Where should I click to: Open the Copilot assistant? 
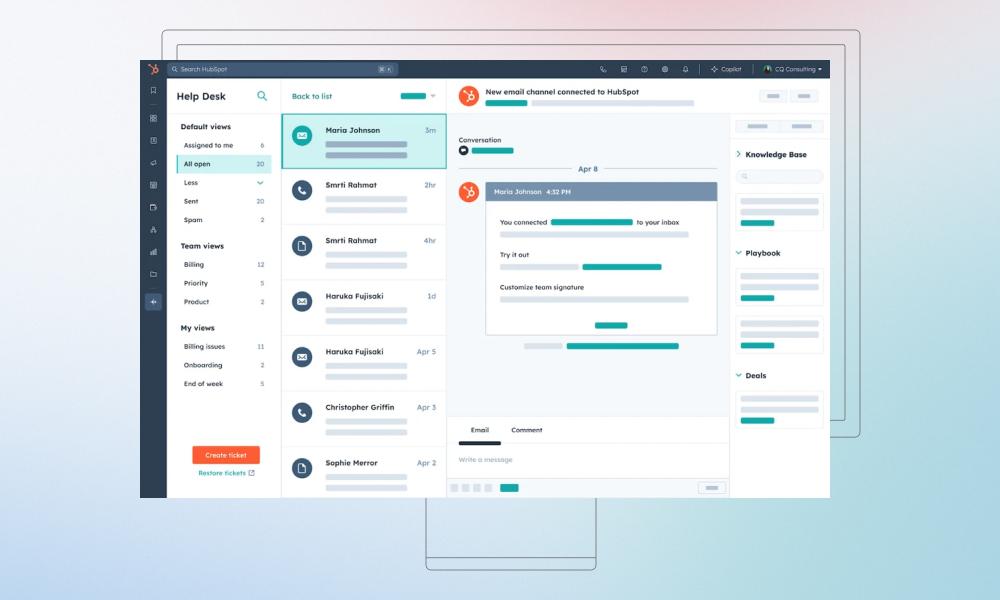pyautogui.click(x=727, y=68)
